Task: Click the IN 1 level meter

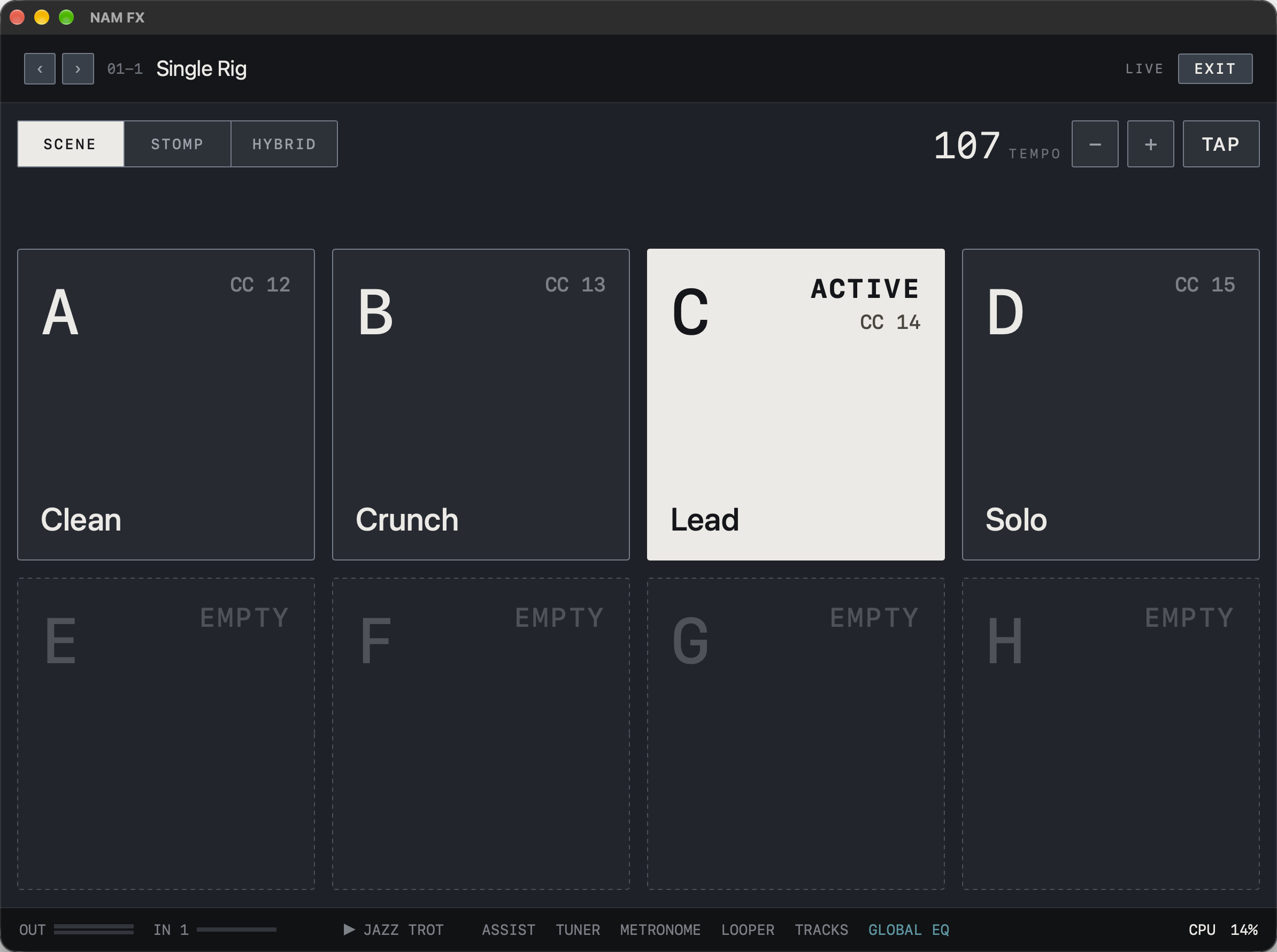Action: click(x=236, y=930)
